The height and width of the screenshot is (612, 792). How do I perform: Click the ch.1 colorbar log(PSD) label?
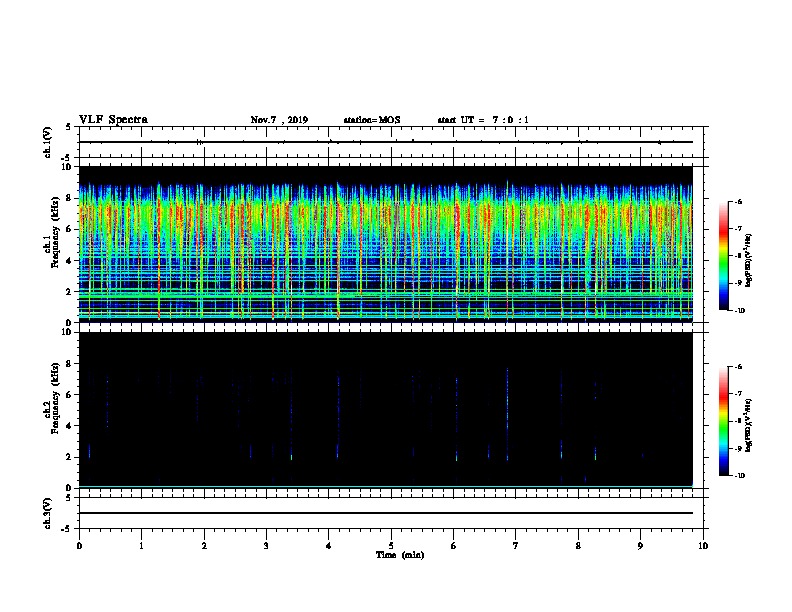pyautogui.click(x=748, y=261)
